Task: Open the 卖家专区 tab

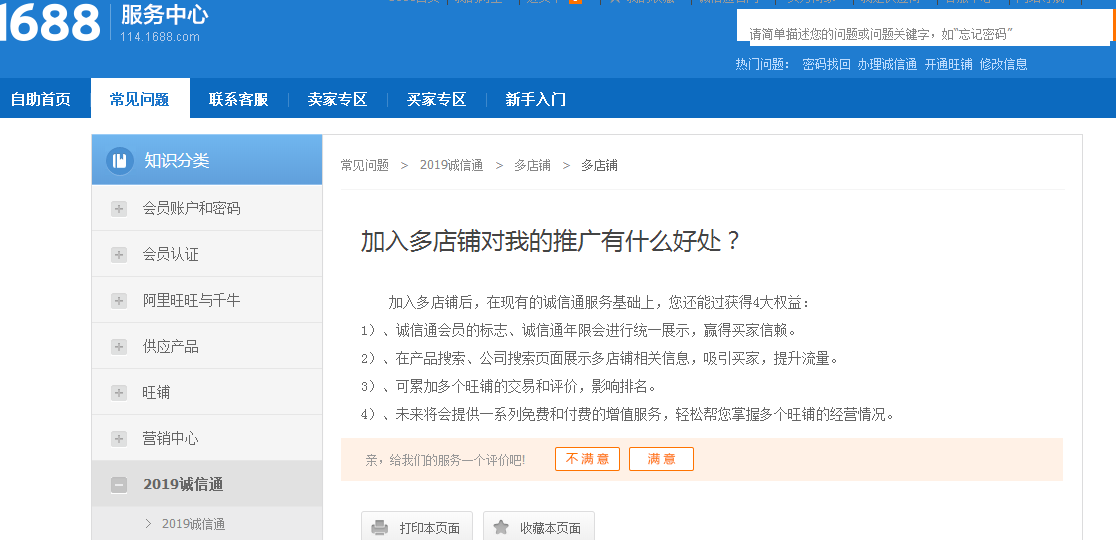Action: [x=337, y=100]
